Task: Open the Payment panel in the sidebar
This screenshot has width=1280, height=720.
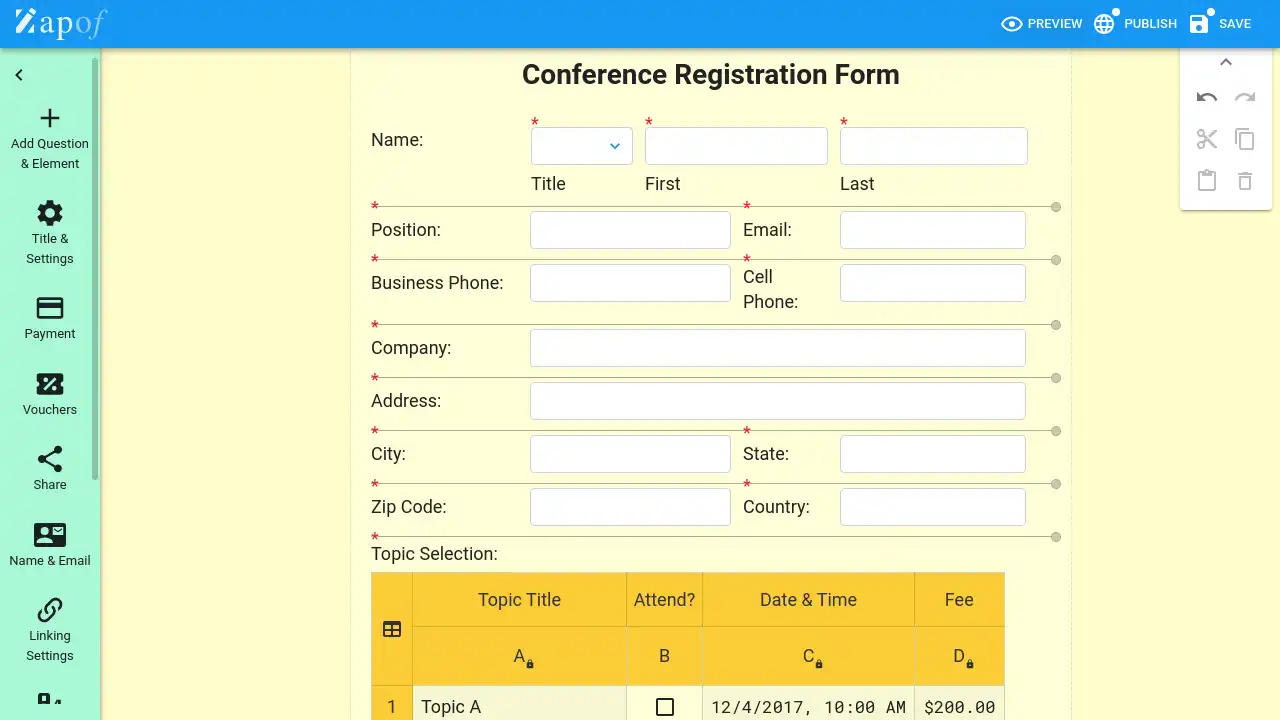Action: [x=49, y=318]
